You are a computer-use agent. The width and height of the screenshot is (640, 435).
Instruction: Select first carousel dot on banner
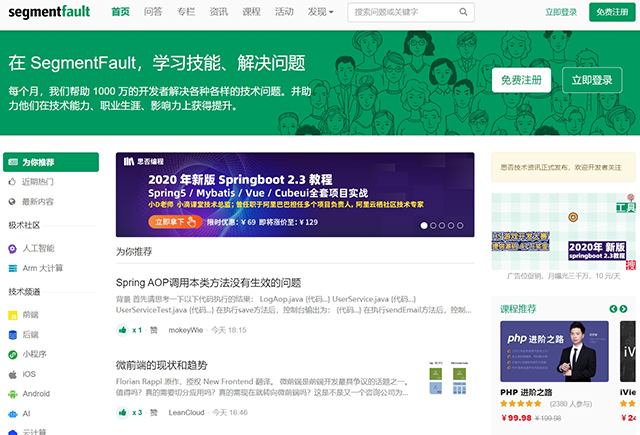point(424,225)
